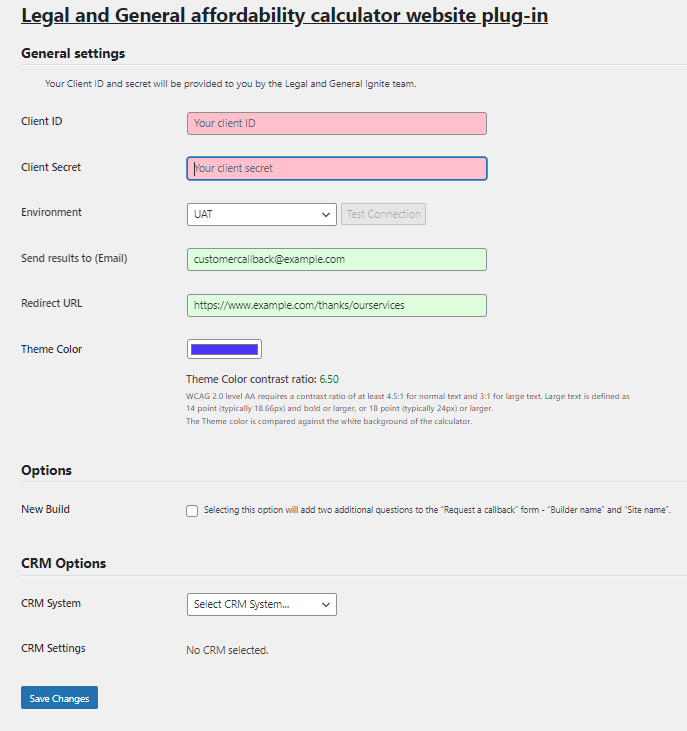Click the Ignite team instructions text
This screenshot has width=687, height=731.
(x=230, y=84)
